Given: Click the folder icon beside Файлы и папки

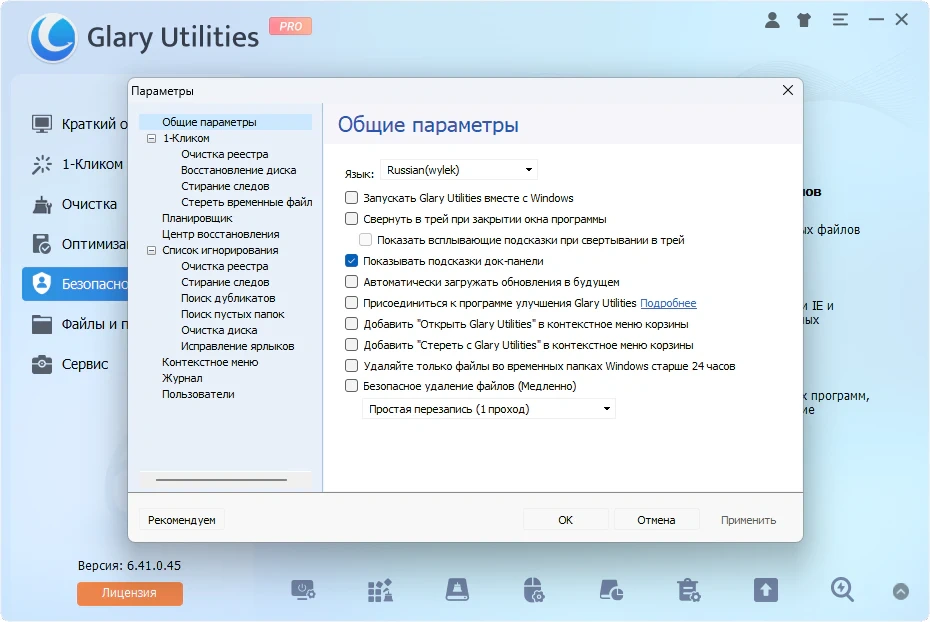Looking at the screenshot, I should (x=42, y=324).
